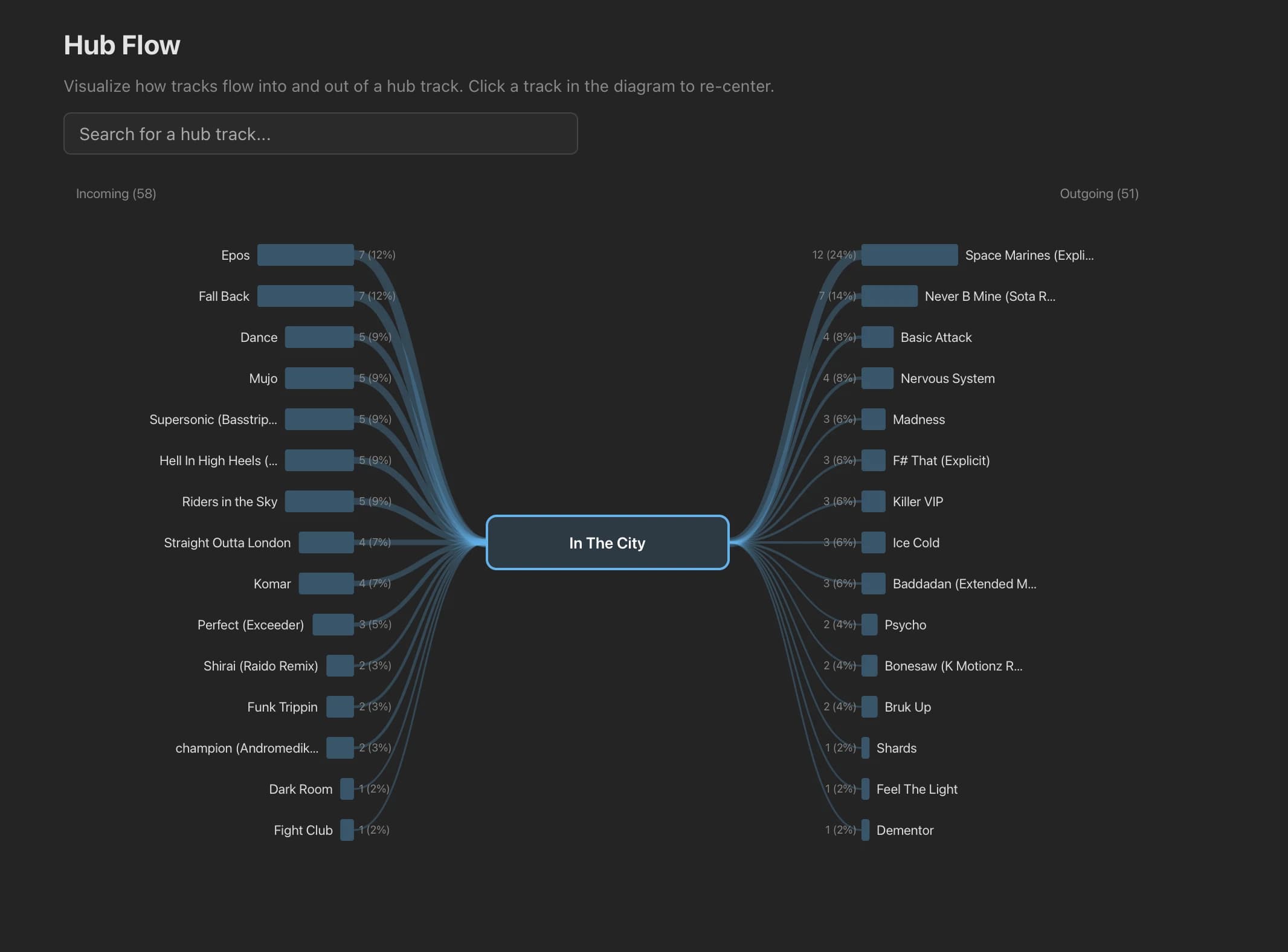This screenshot has height=952, width=1288.
Task: Re-center on the Madness outgoing track
Action: click(x=918, y=419)
